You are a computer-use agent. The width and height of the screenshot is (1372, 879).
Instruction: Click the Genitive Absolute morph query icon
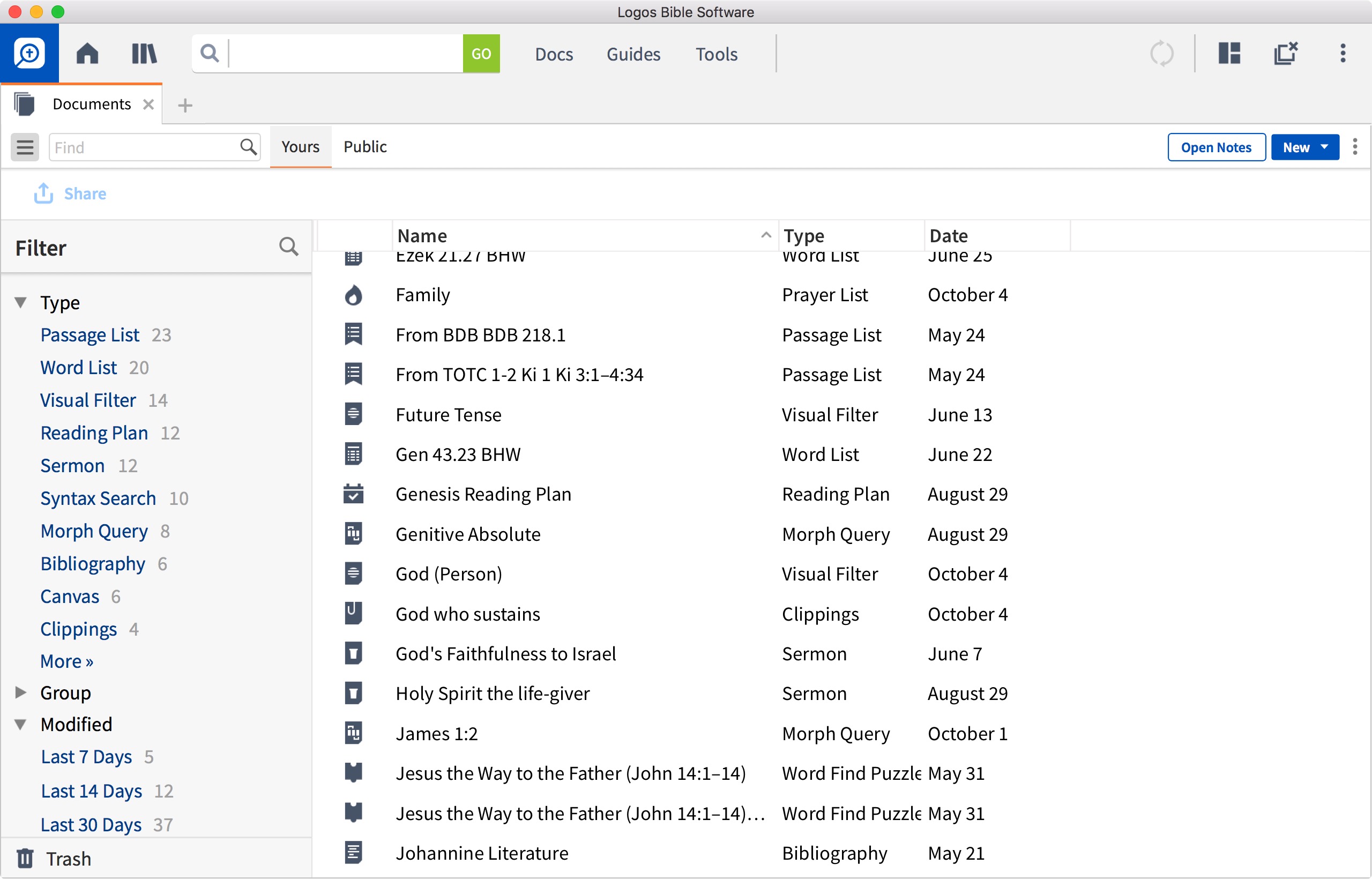click(353, 534)
